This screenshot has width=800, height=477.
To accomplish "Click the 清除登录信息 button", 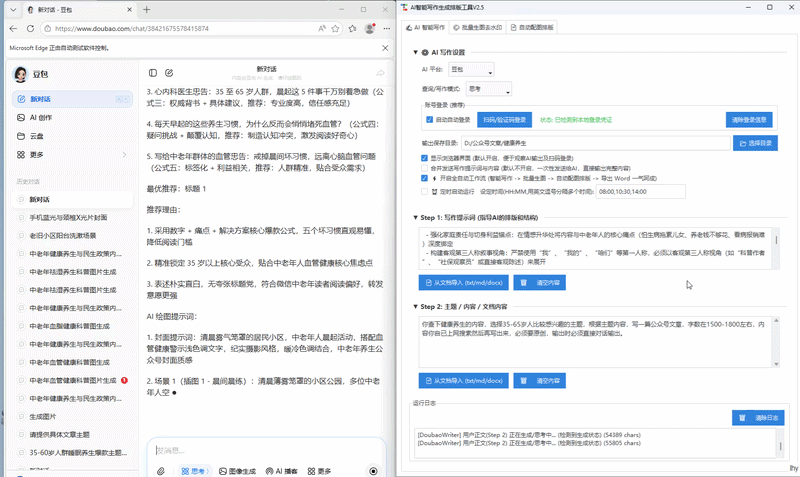I will pos(749,120).
